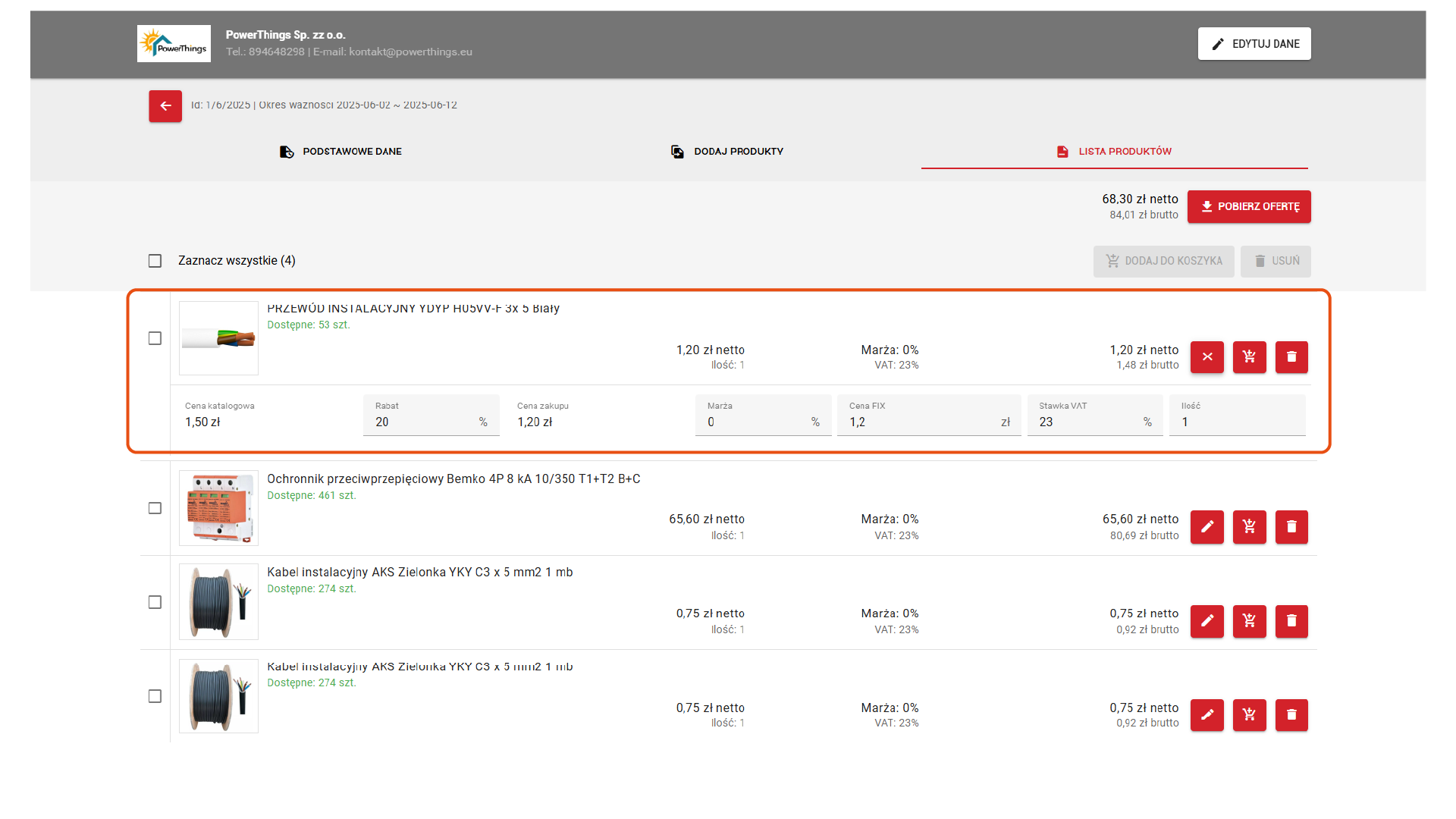This screenshot has width=1456, height=819.
Task: Add PRZEWÓD INSTALACYJNY to cart
Action: (1249, 357)
